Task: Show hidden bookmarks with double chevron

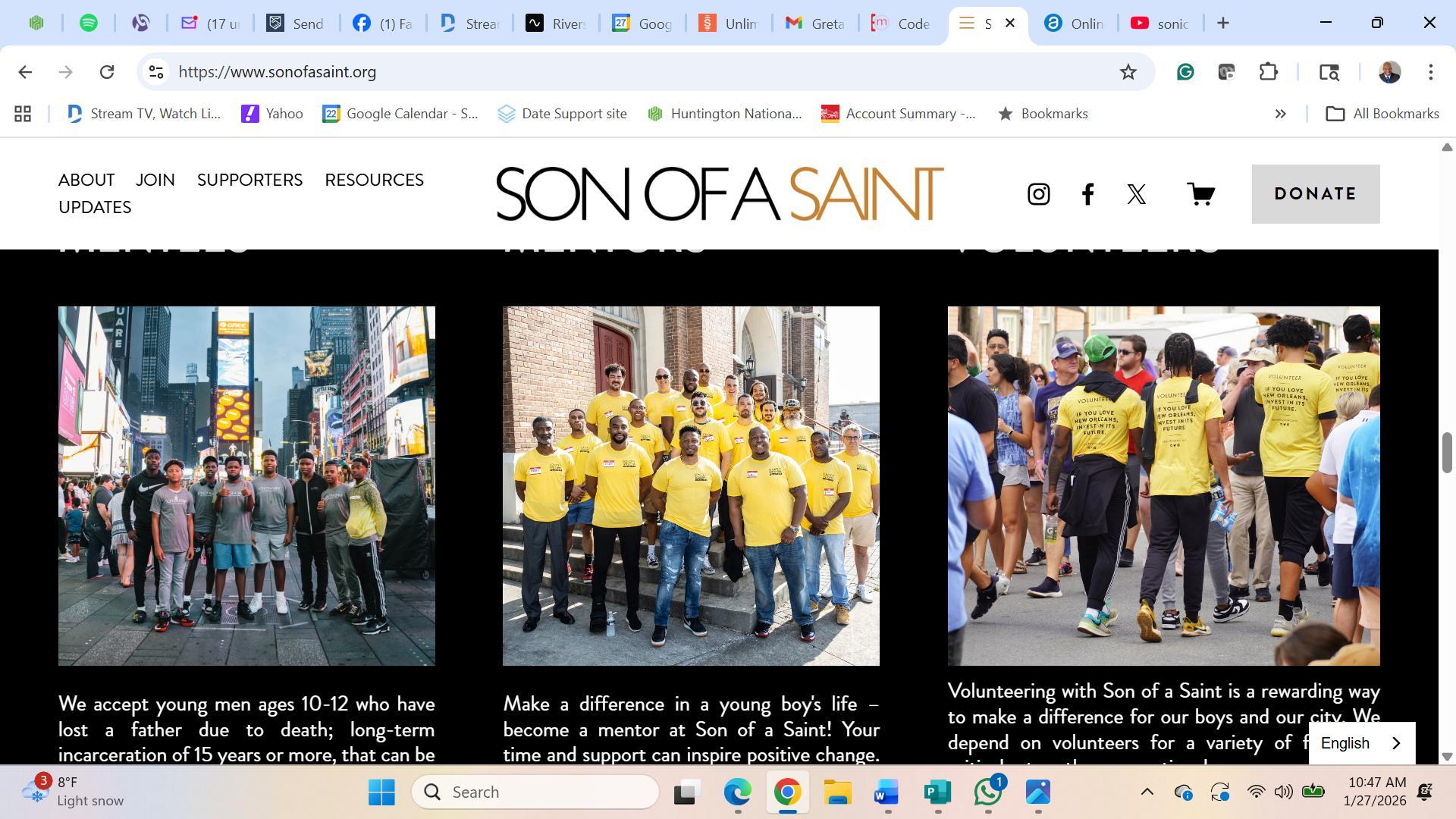Action: 1280,114
